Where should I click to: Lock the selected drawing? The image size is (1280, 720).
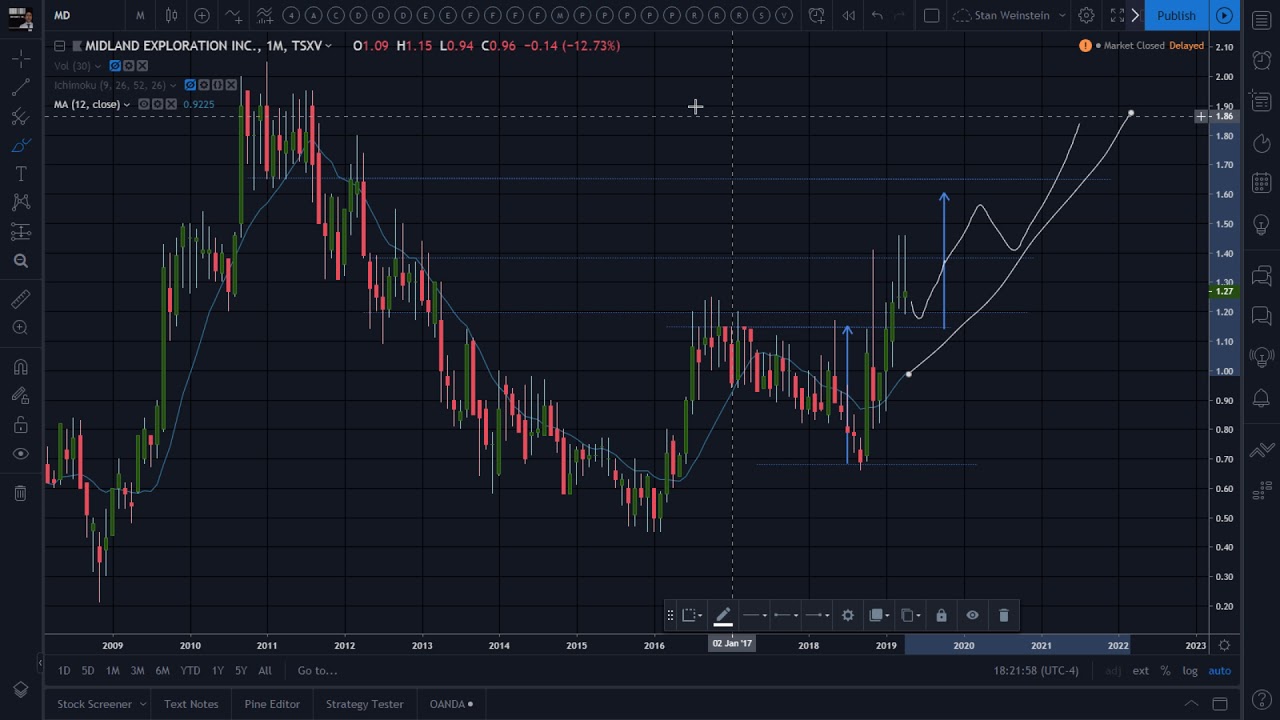click(941, 615)
